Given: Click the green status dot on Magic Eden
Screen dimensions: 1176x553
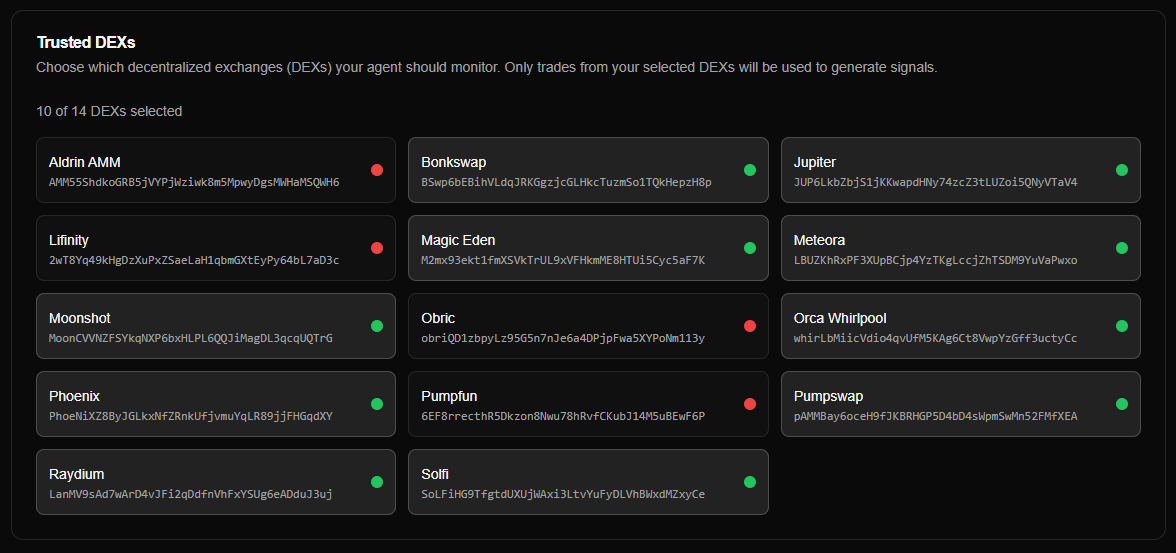Looking at the screenshot, I should coord(749,248).
